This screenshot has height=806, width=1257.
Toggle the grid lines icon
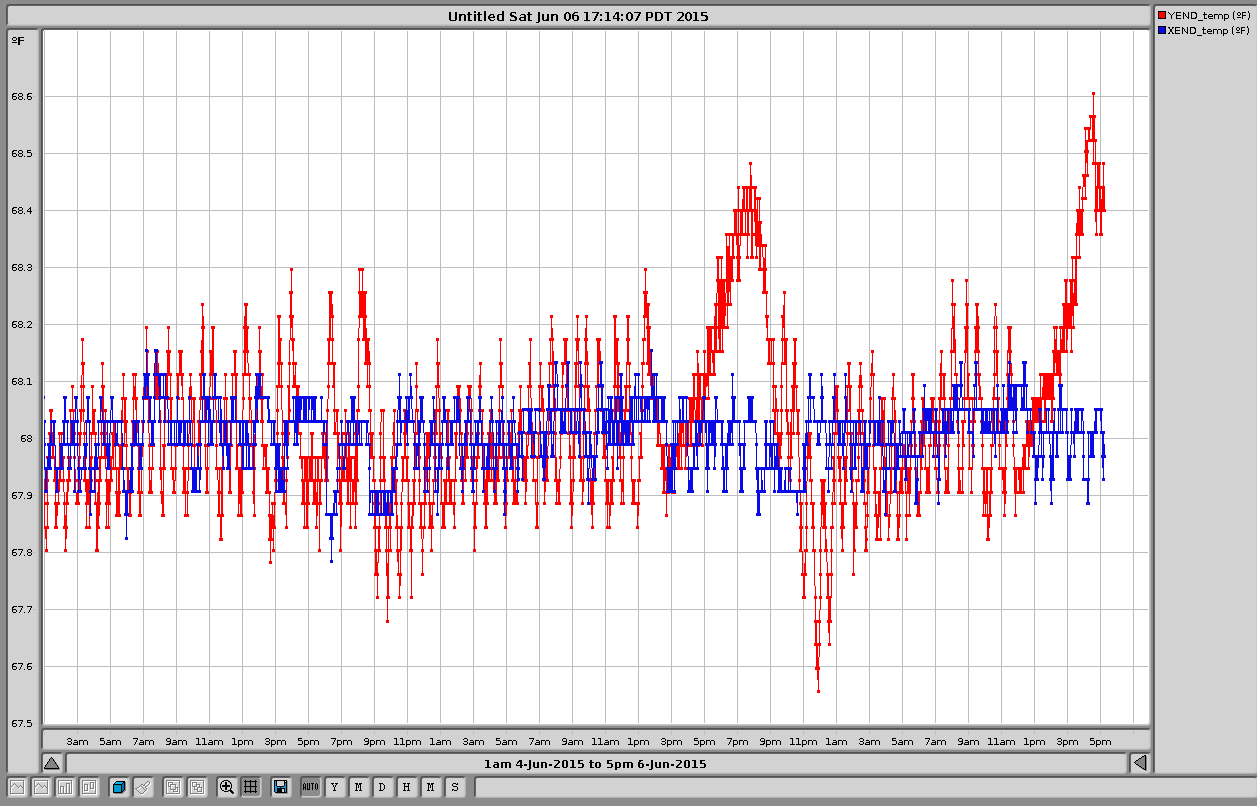coord(251,787)
